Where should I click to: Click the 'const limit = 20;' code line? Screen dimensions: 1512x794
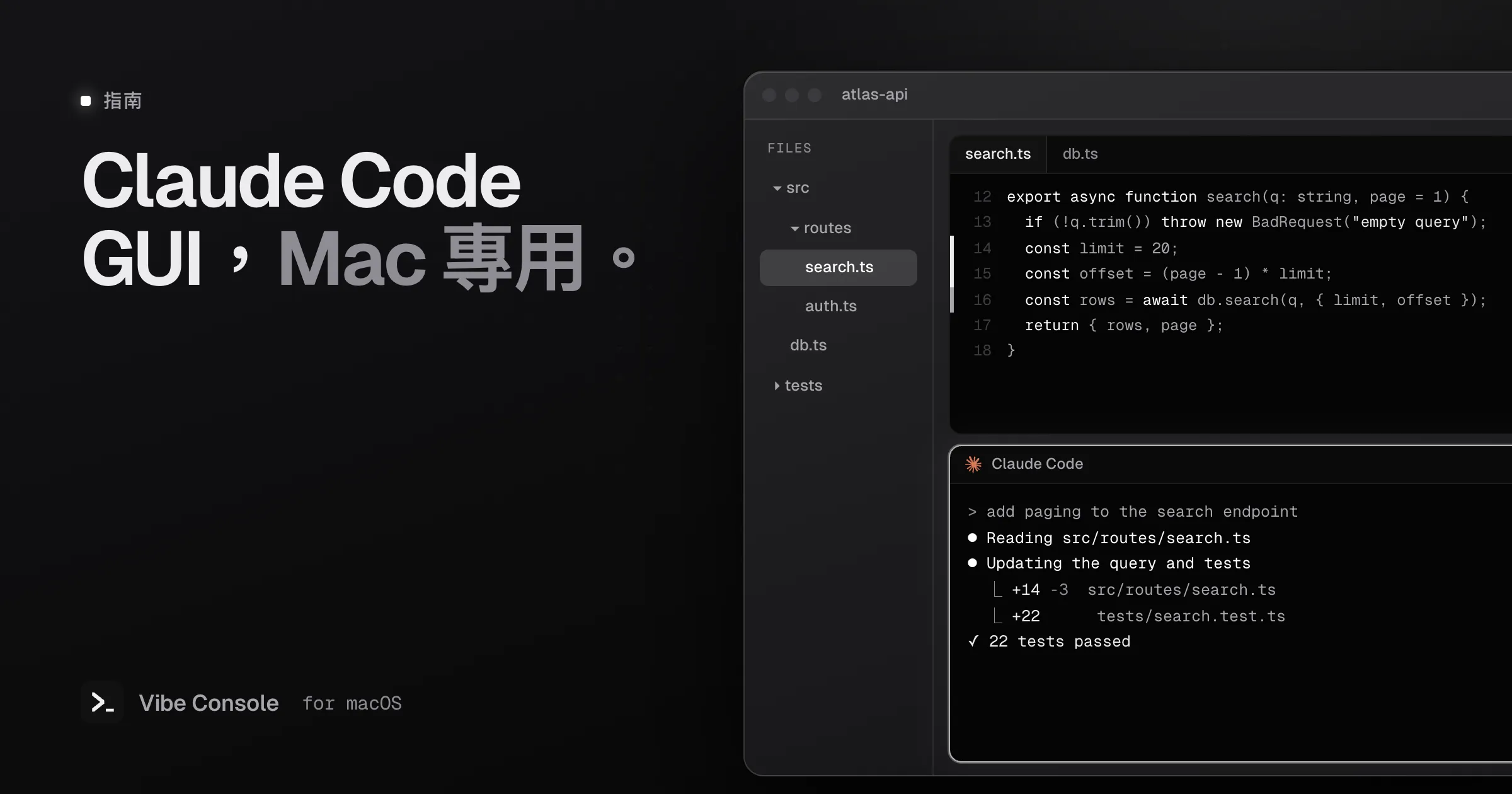pos(1101,248)
